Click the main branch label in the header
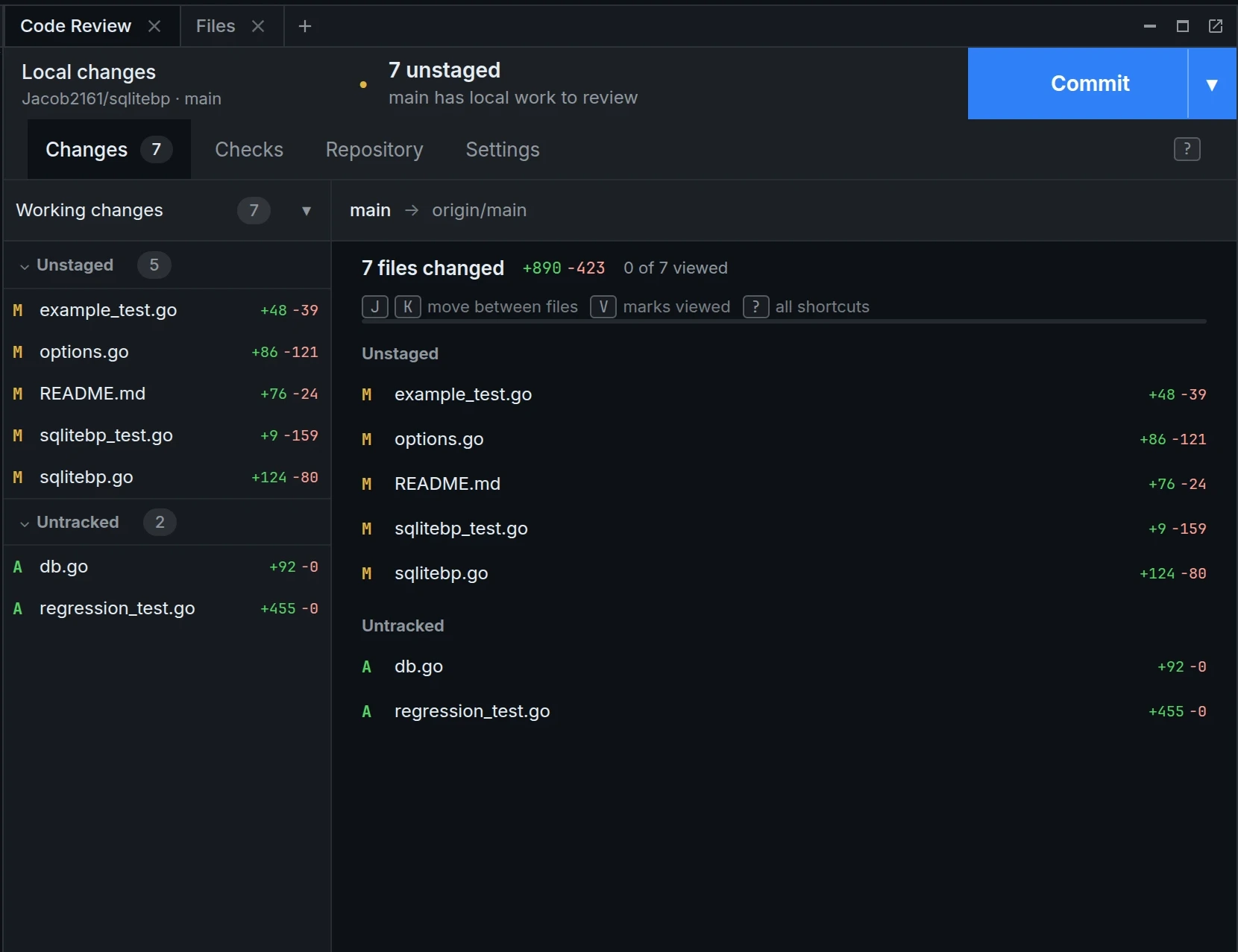Screen dimensions: 1238x952 tap(370, 210)
